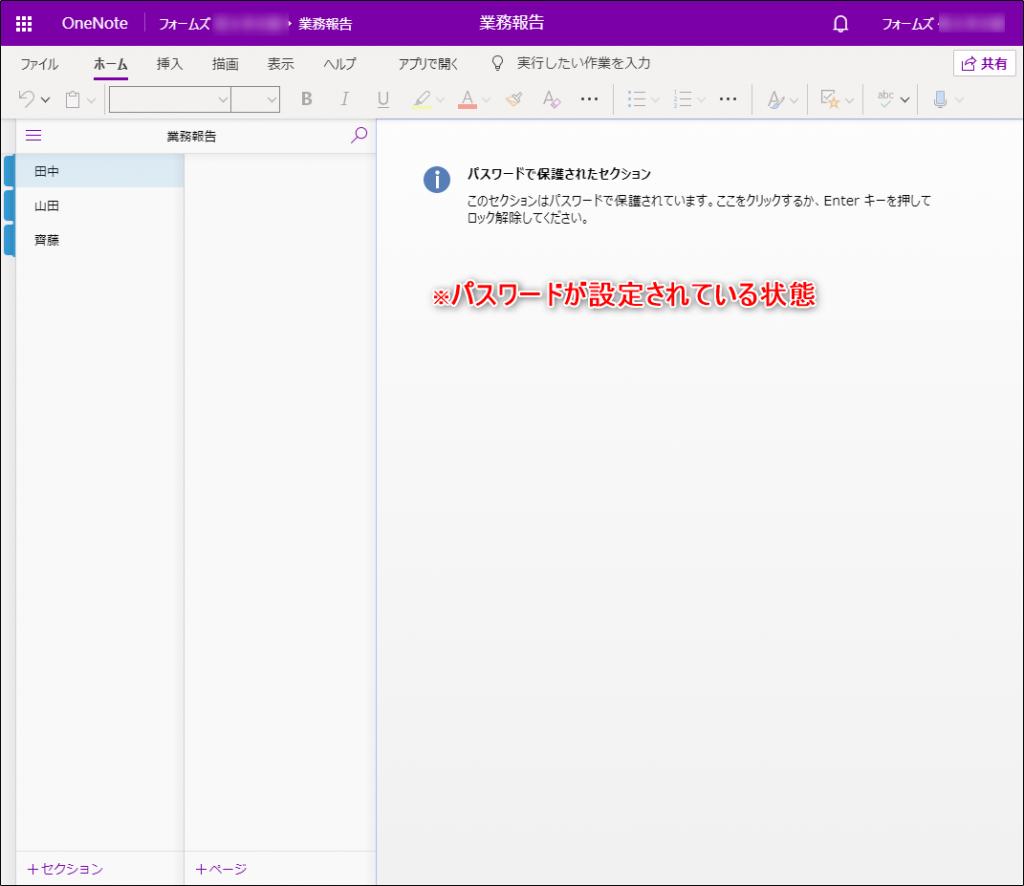Click the dictate microphone icon

pyautogui.click(x=940, y=99)
